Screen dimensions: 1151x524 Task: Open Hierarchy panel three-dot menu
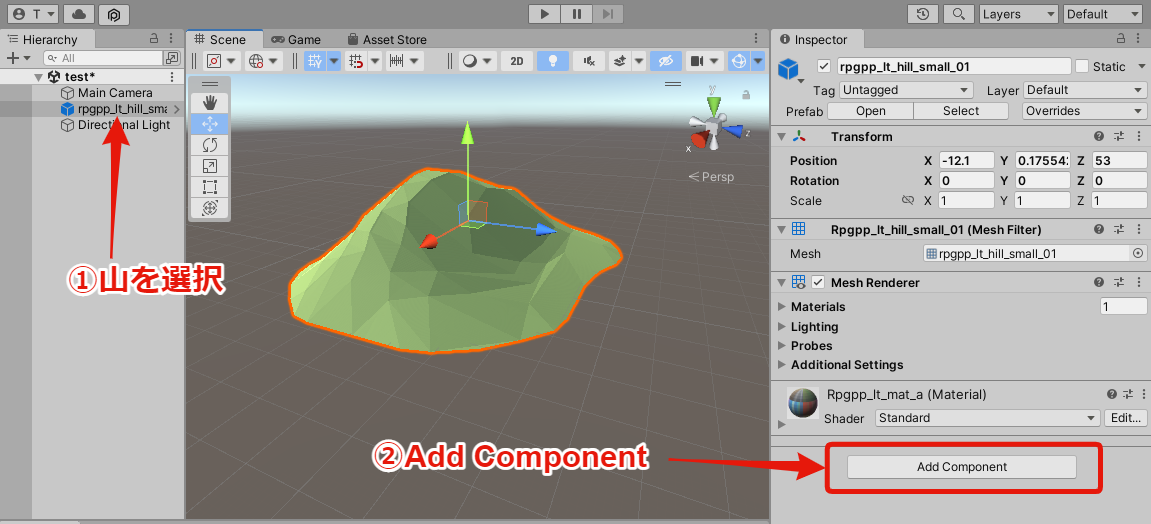click(x=171, y=39)
